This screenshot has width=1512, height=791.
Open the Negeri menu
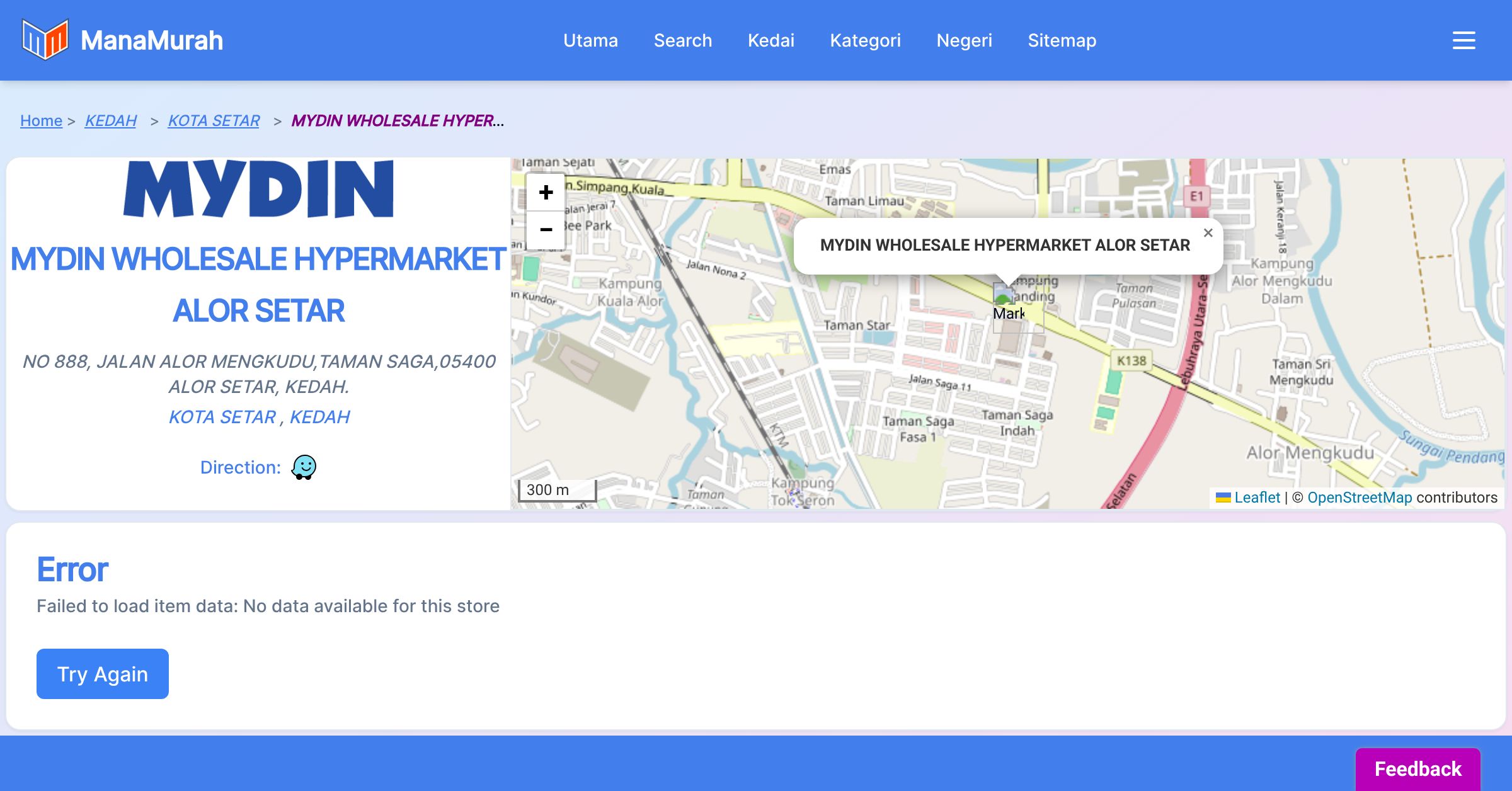[x=964, y=40]
